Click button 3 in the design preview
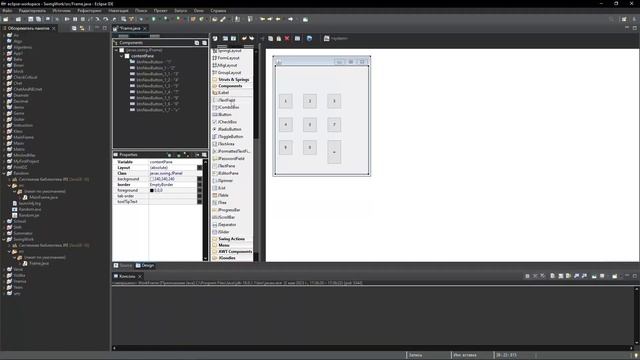This screenshot has height=360, width=640. (x=334, y=101)
